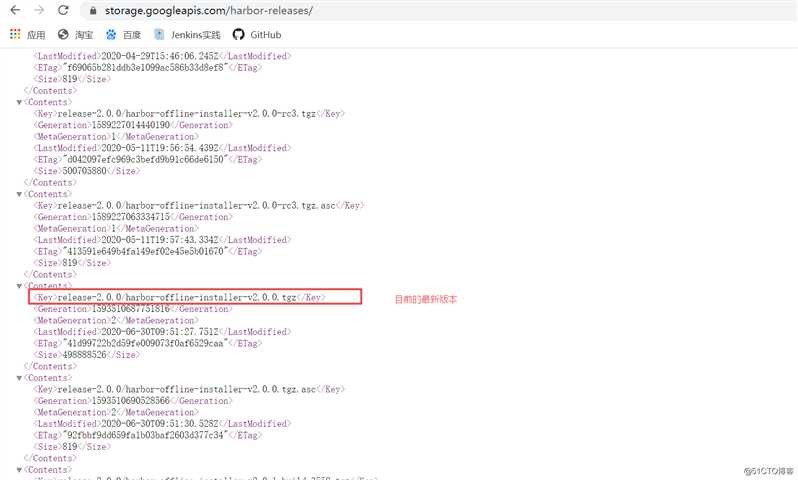Select Size value 498888526
Viewport: 798px width, 480px height.
coord(84,355)
